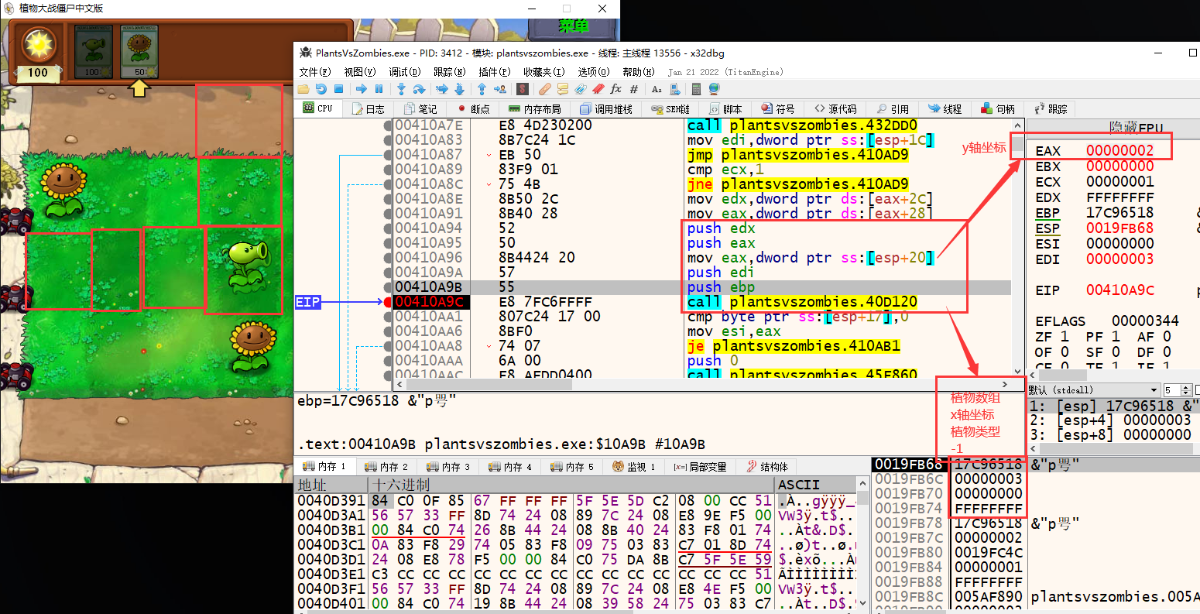Click the Pause execution toolbar icon

(379, 88)
